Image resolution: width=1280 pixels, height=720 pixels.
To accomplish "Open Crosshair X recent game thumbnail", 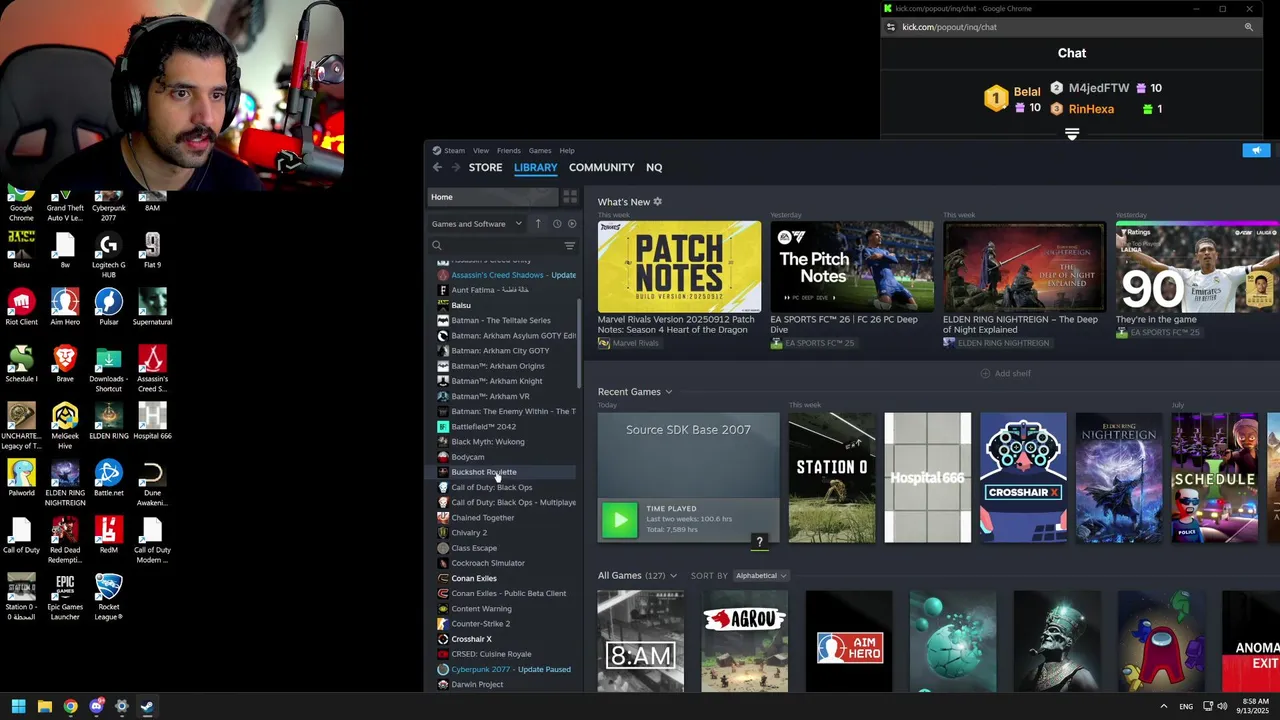I will pyautogui.click(x=1023, y=478).
